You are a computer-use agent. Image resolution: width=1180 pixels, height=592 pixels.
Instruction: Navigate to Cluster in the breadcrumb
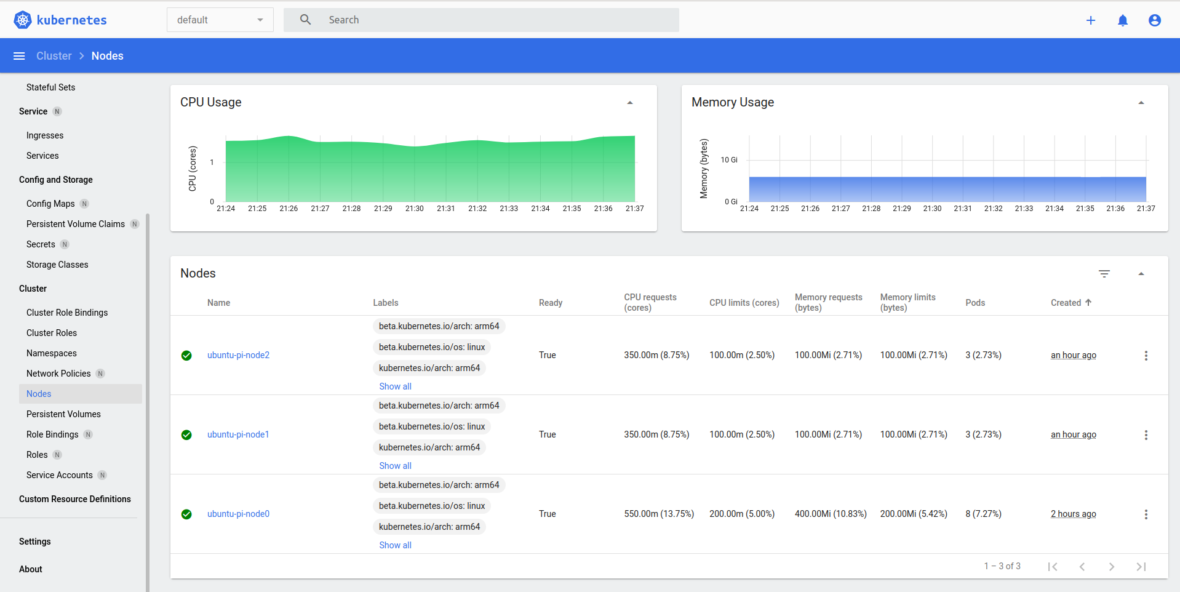(54, 55)
